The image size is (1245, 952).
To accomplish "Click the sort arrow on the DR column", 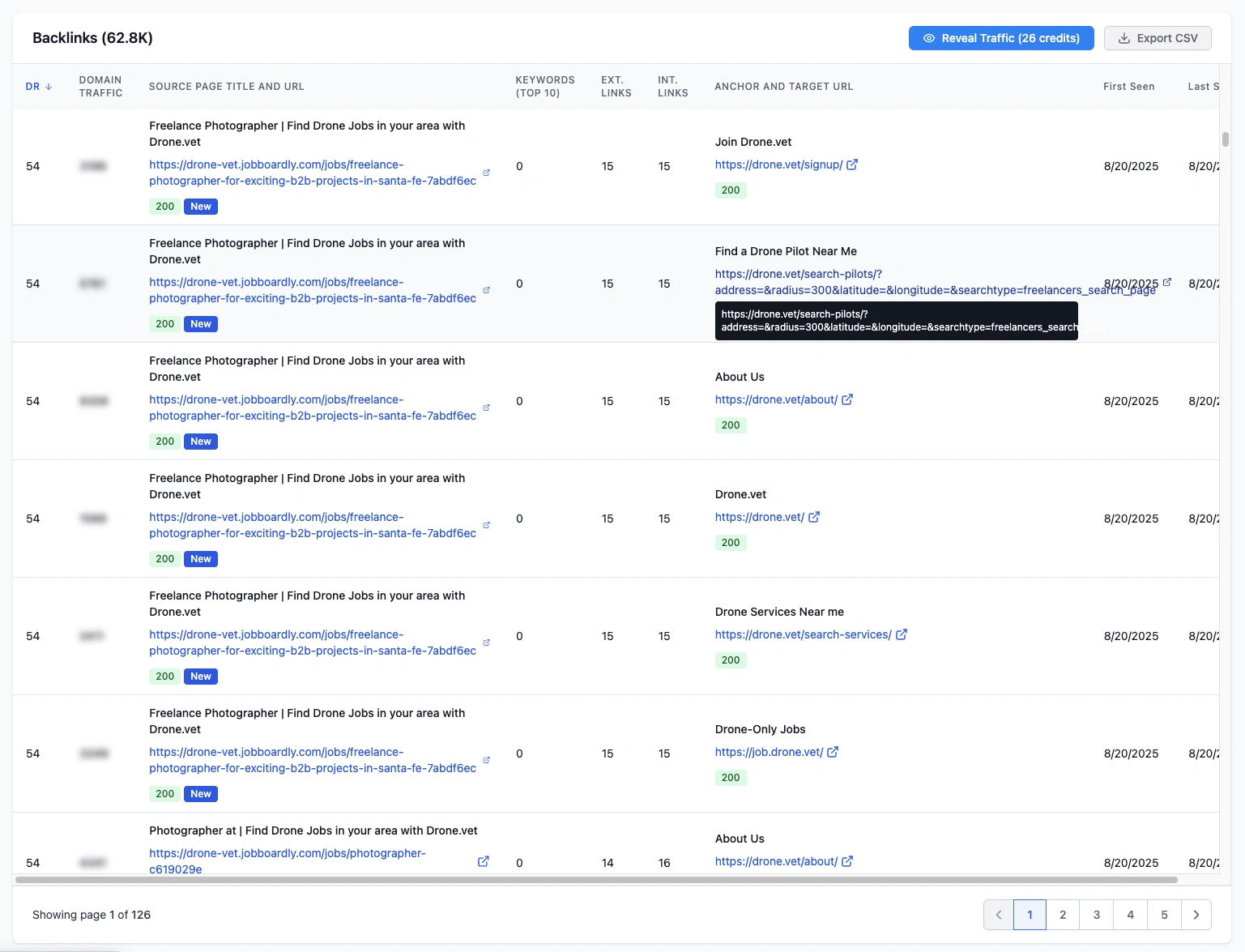I will tap(48, 86).
